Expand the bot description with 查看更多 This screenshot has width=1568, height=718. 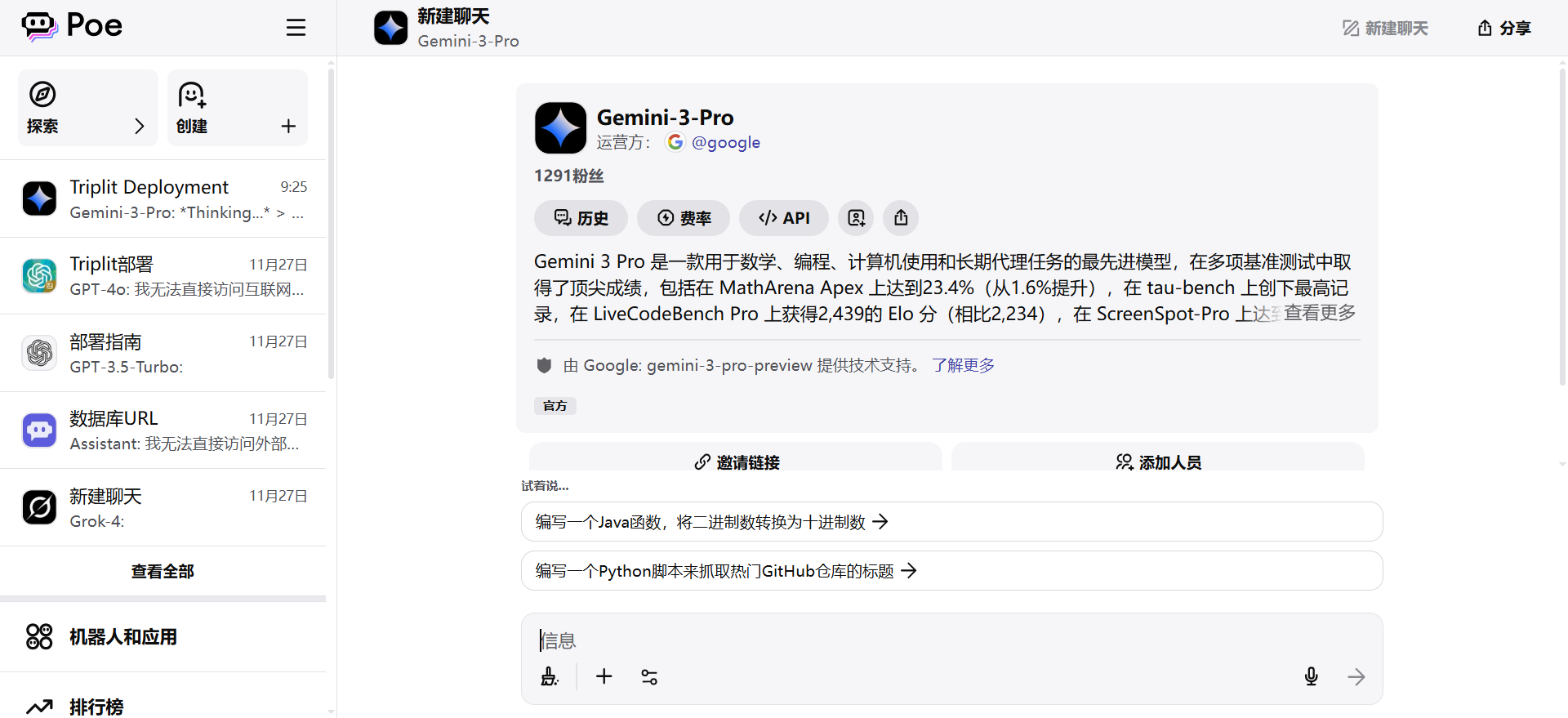pos(1319,313)
